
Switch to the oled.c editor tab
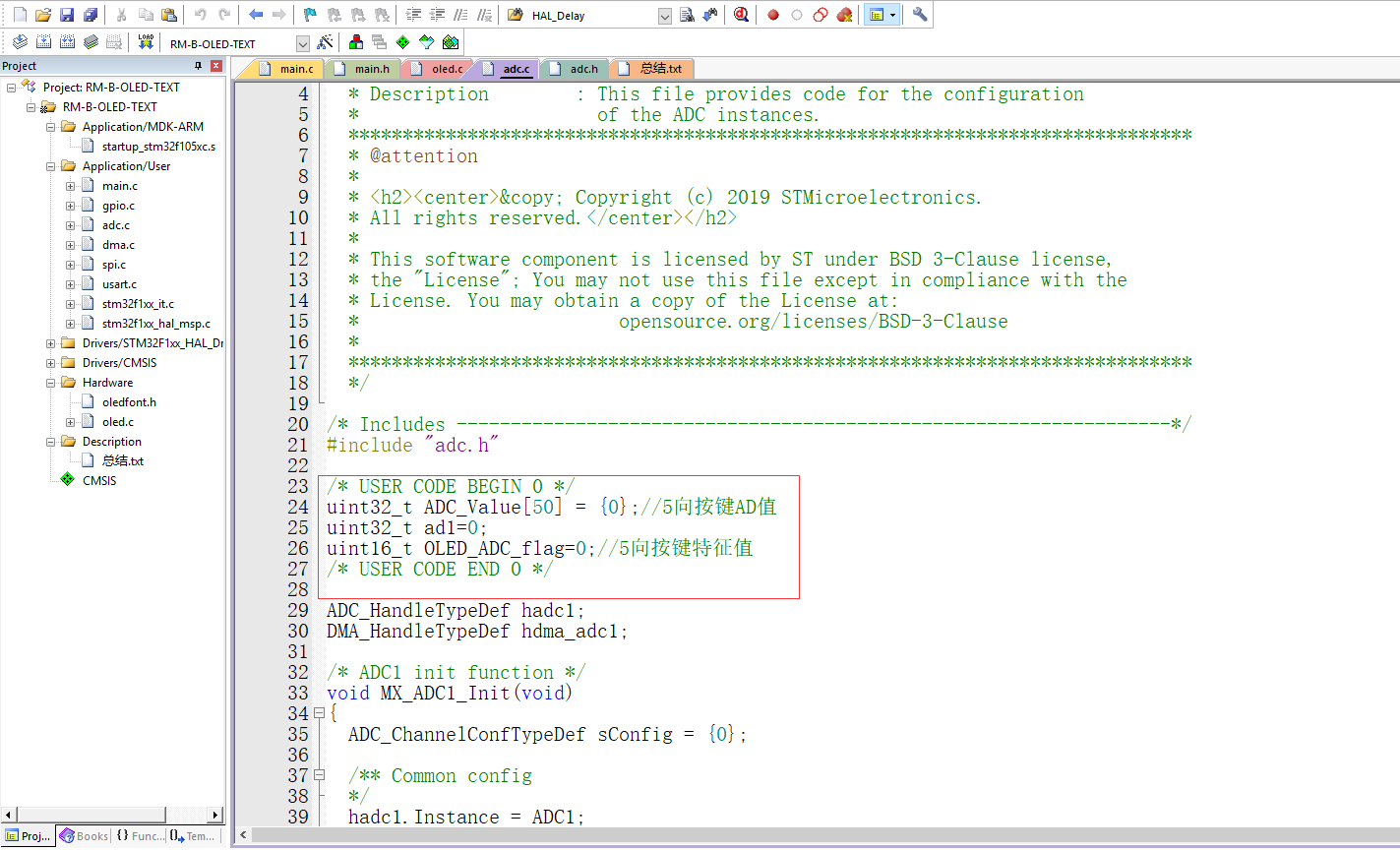click(x=439, y=69)
